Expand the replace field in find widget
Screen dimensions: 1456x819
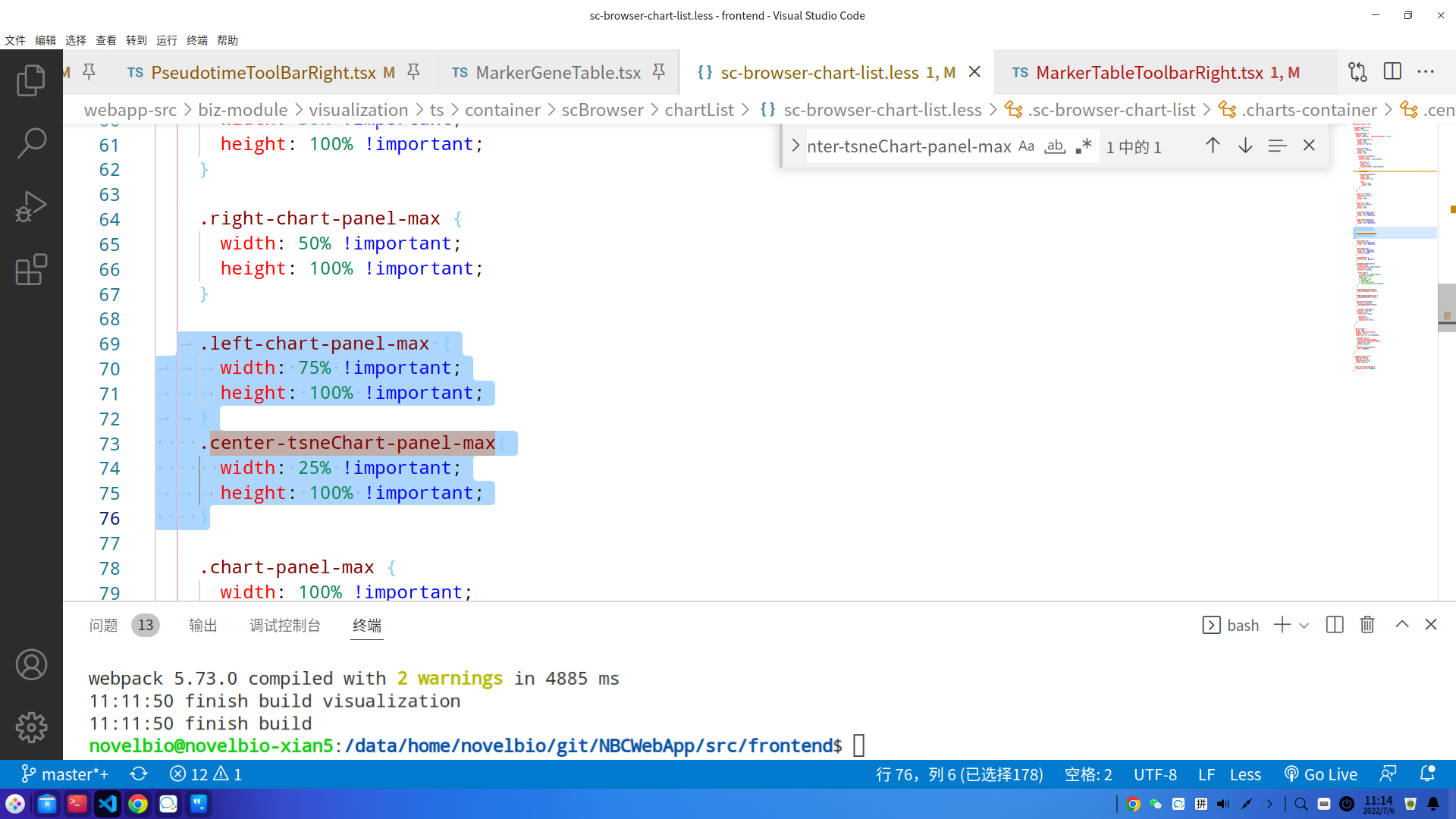795,146
